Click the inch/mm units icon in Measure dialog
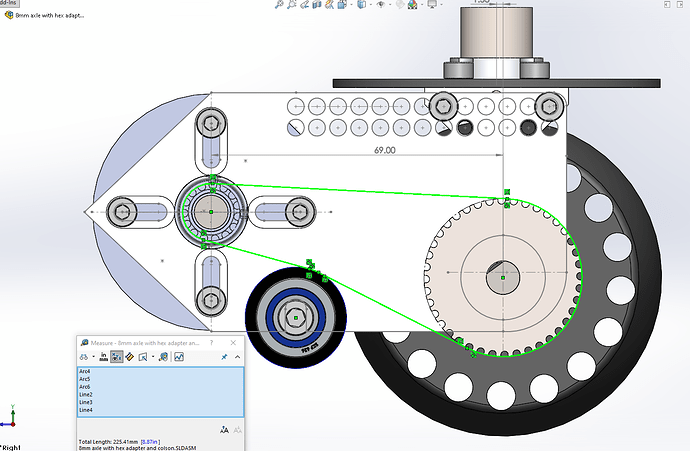This screenshot has width=690, height=451. coord(102,356)
